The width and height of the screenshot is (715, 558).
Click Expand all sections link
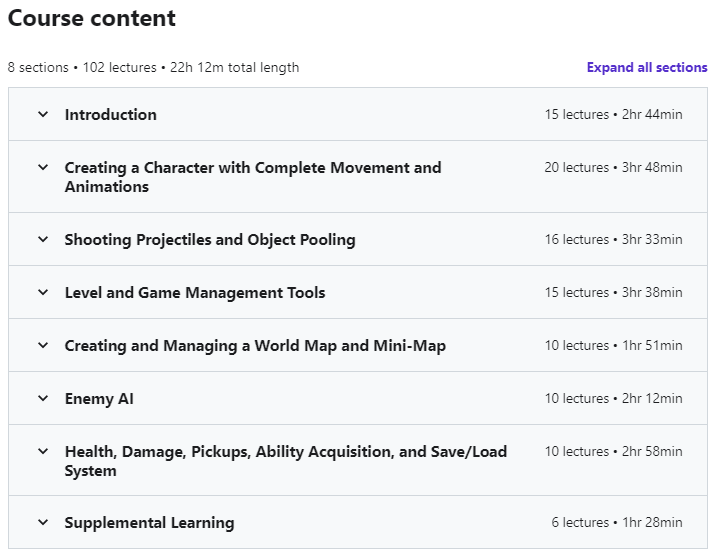647,67
